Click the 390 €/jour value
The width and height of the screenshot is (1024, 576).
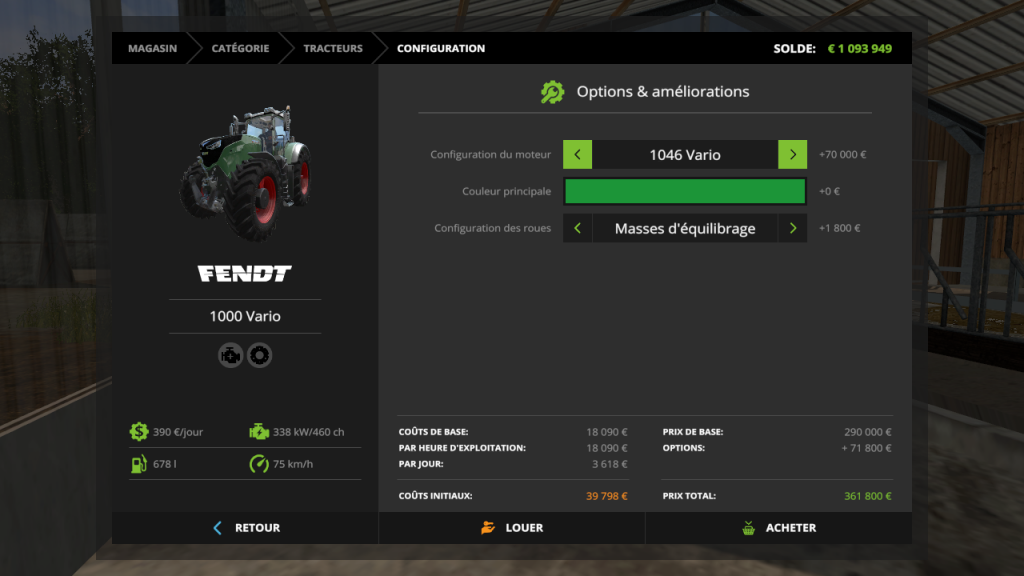click(178, 432)
